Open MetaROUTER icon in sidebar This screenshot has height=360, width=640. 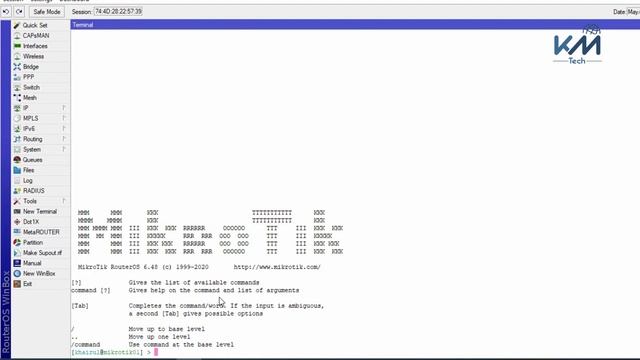tap(17, 232)
